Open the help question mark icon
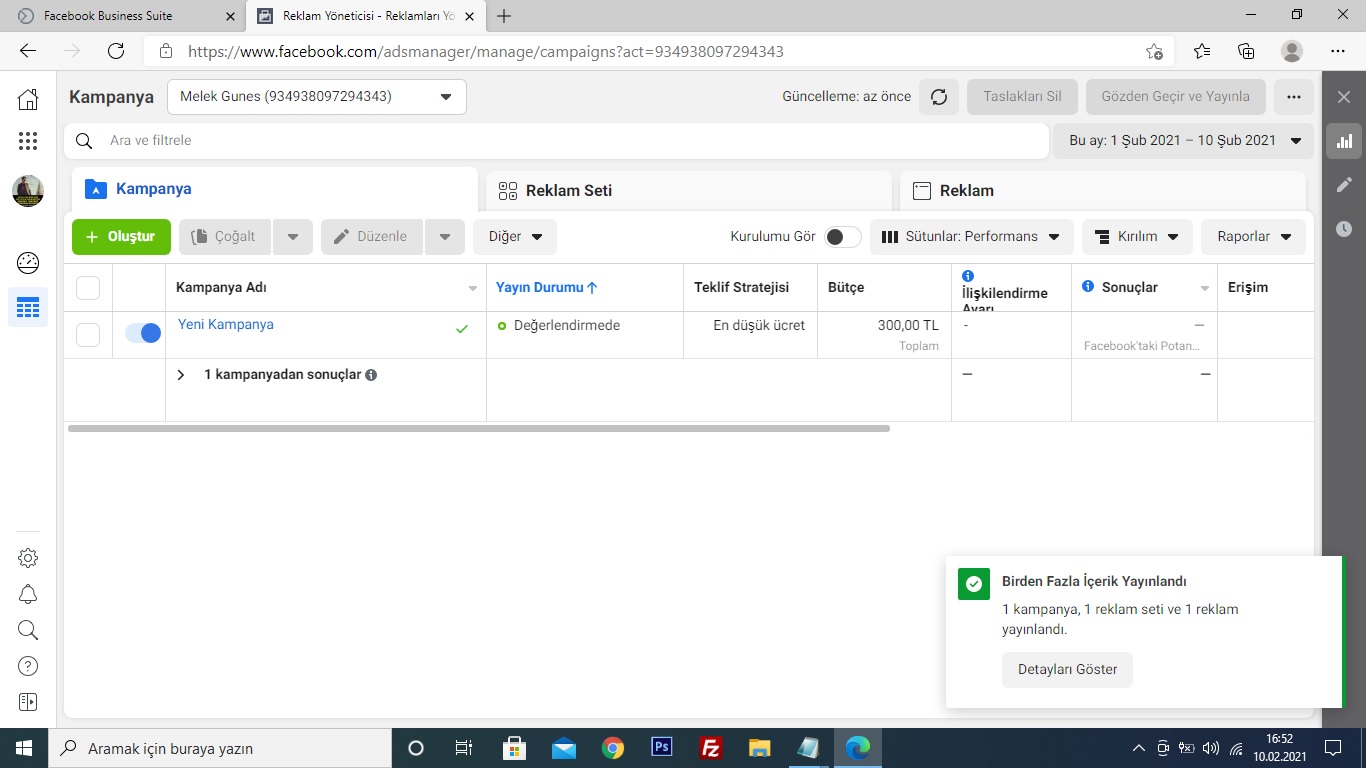 [x=28, y=666]
